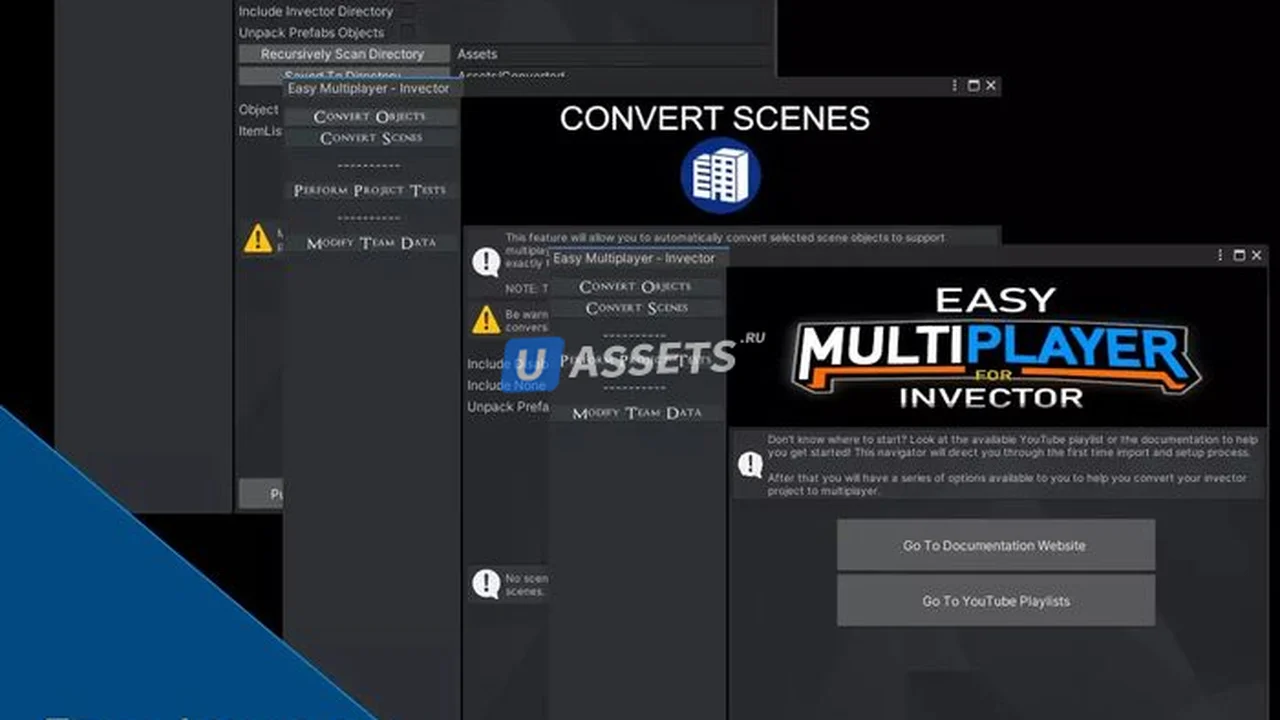The height and width of the screenshot is (720, 1280).
Task: Select Convert Scenes in the Convert Scenes window sidebar
Action: click(370, 138)
